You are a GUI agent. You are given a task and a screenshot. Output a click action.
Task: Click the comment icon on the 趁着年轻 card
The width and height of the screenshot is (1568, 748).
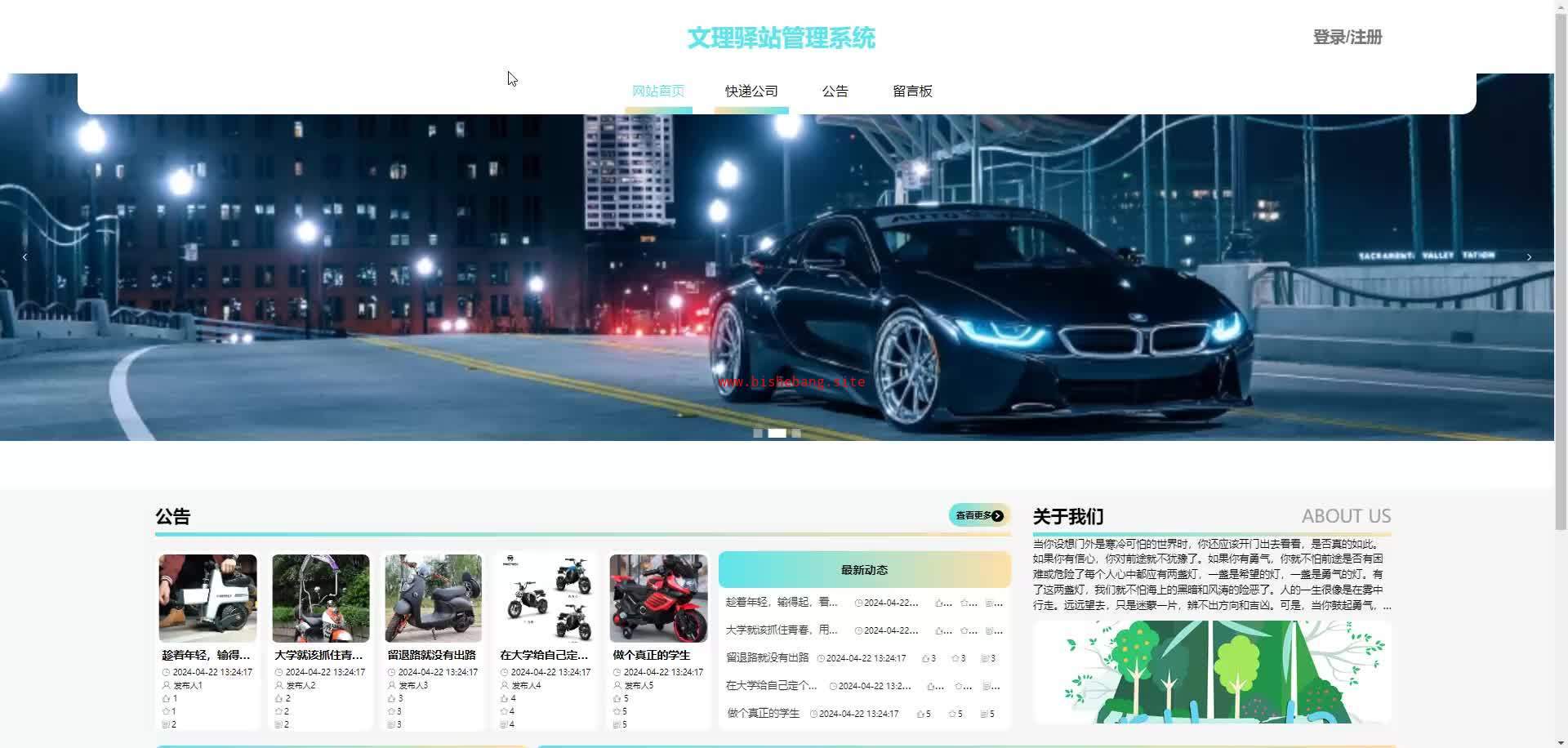tap(166, 725)
